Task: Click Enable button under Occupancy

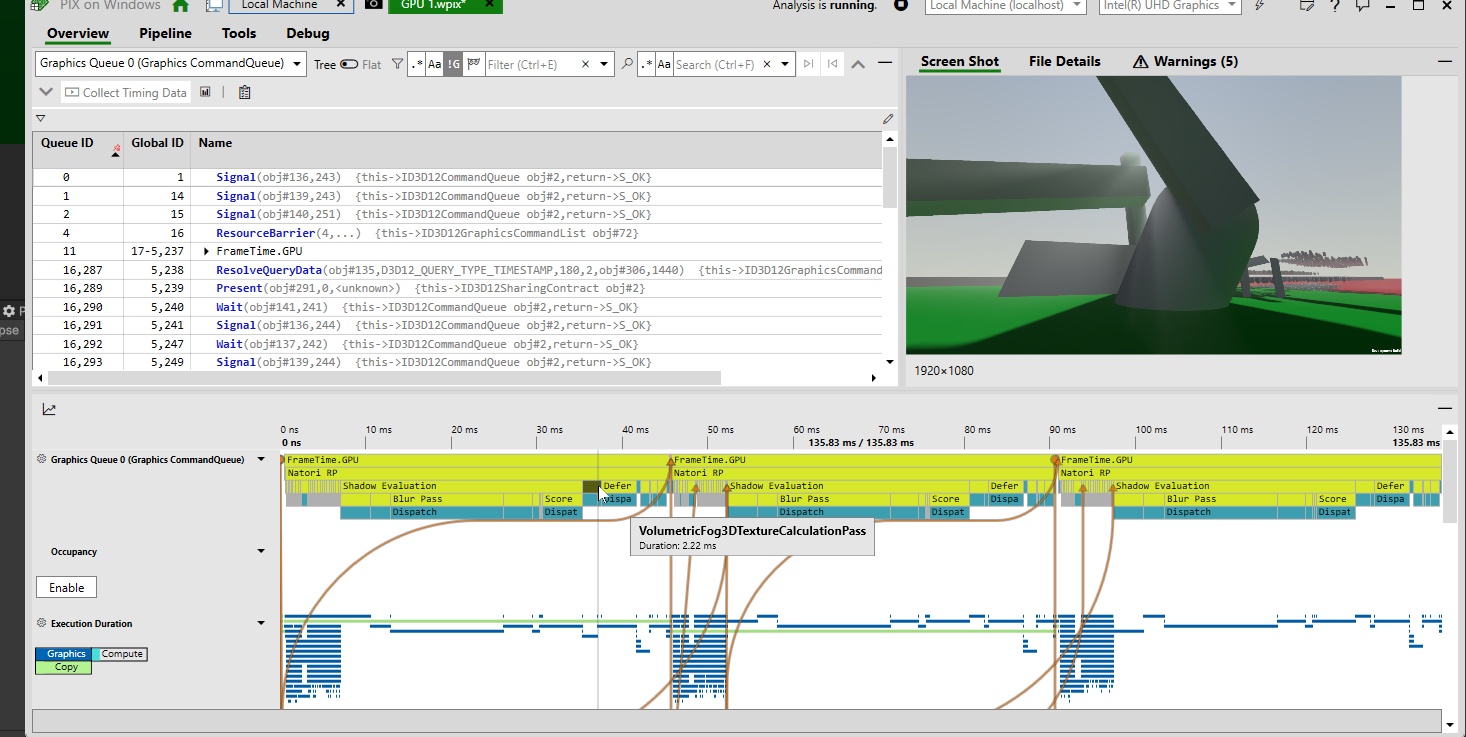Action: (67, 587)
